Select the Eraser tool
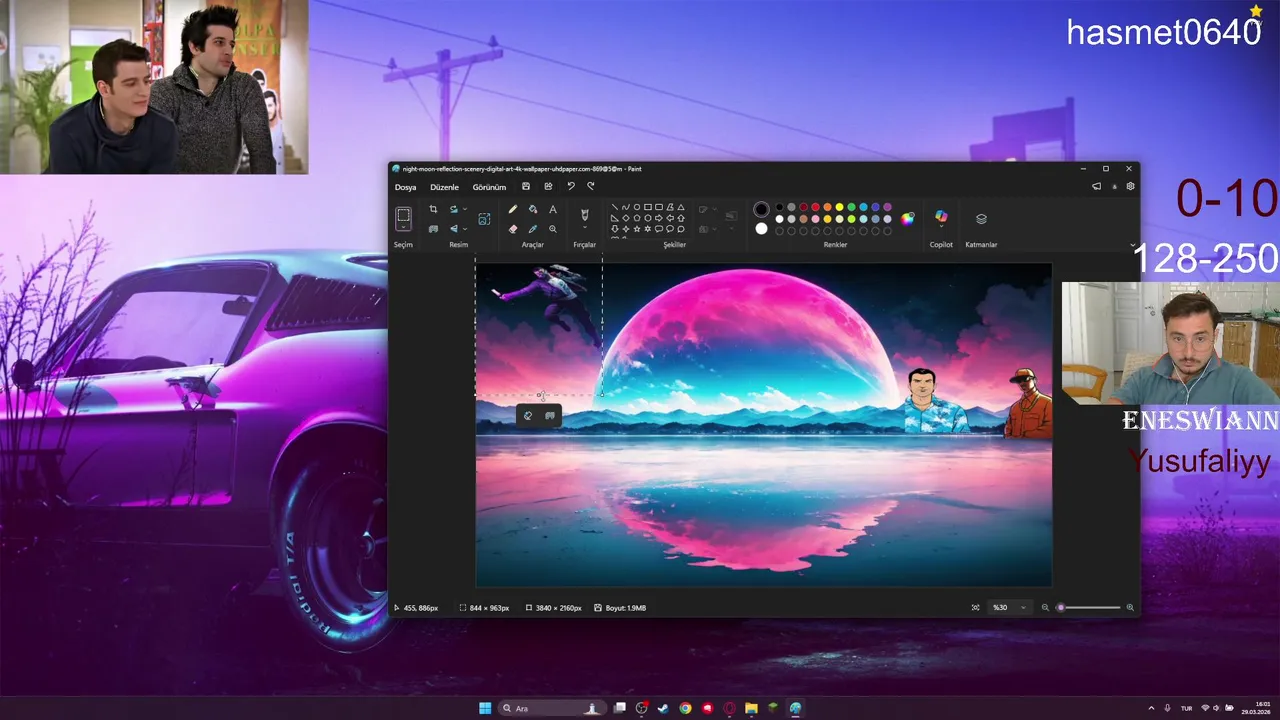This screenshot has width=1280, height=720. [513, 229]
